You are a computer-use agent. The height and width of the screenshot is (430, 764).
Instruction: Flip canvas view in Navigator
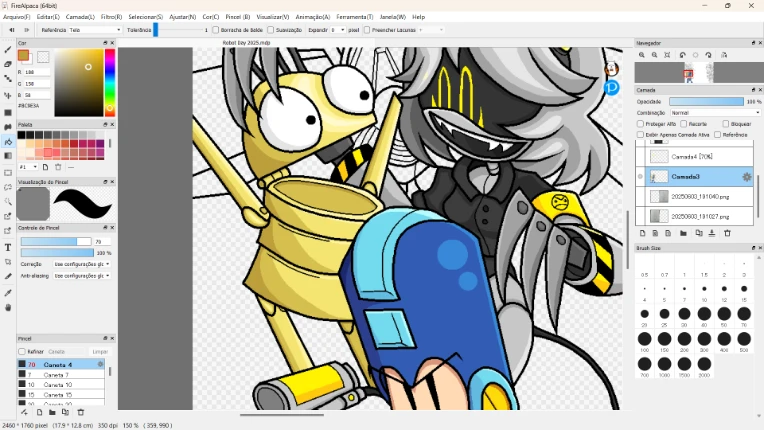[724, 55]
